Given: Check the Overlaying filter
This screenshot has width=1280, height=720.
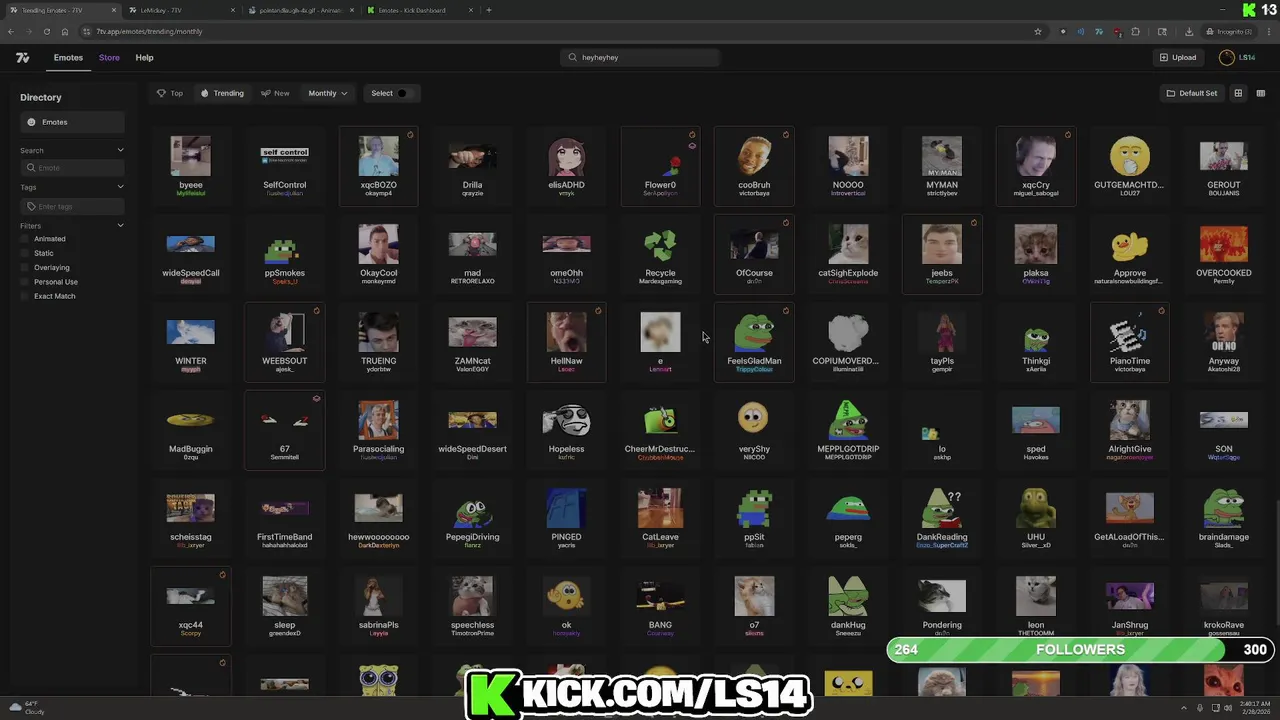Looking at the screenshot, I should [24, 267].
